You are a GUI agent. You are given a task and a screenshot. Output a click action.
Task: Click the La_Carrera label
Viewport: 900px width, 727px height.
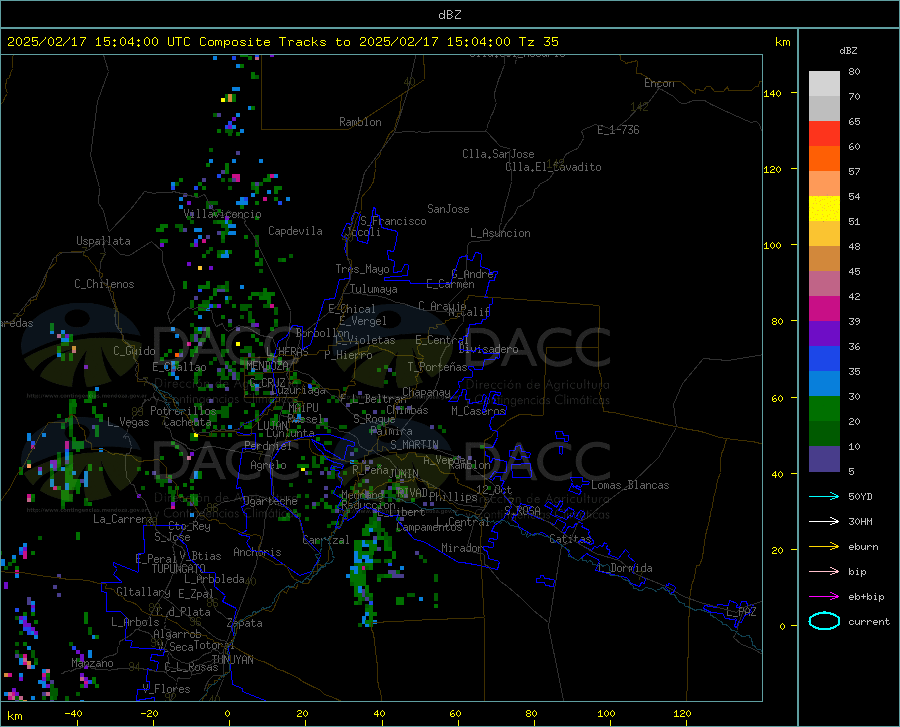[123, 519]
